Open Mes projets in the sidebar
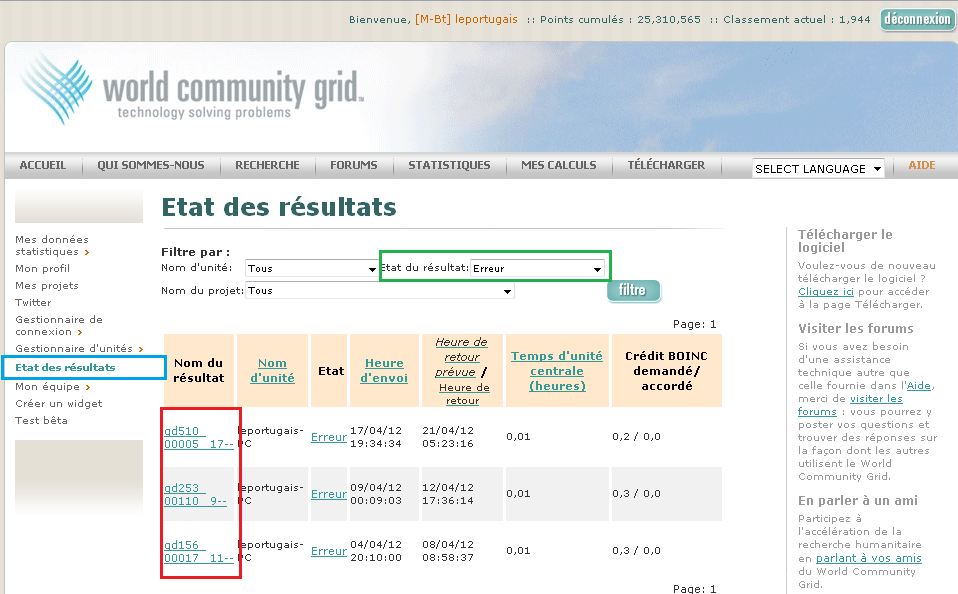958x594 pixels. [47, 285]
